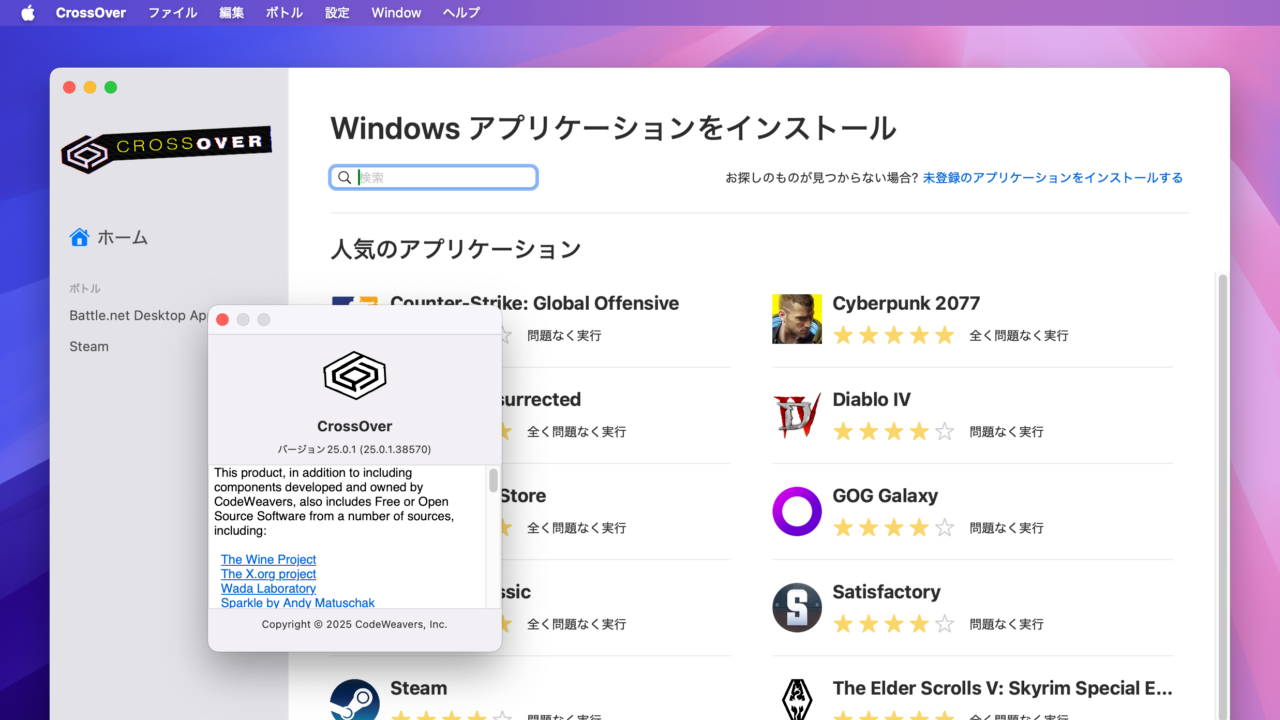Open the ヘルプ menu
The width and height of the screenshot is (1280, 720).
461,13
